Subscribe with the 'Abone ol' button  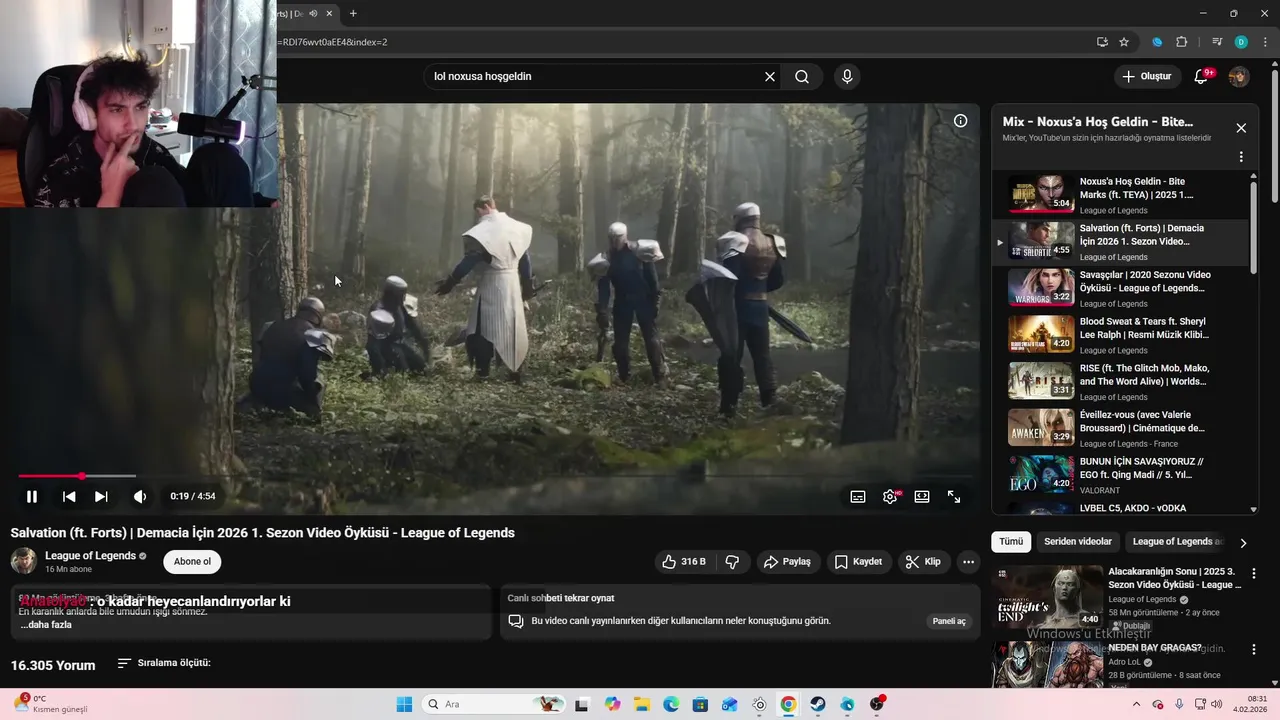pyautogui.click(x=192, y=562)
